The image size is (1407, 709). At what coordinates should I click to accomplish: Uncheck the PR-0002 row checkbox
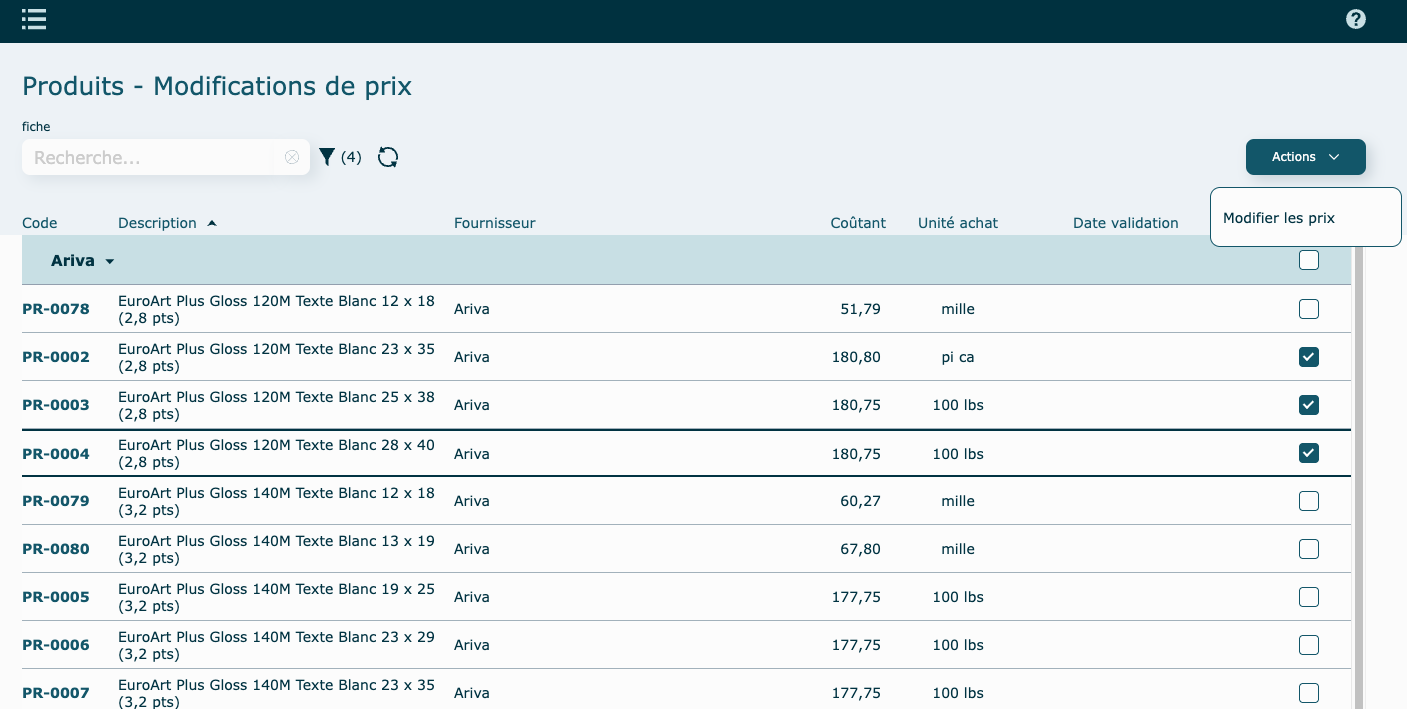[x=1308, y=357]
